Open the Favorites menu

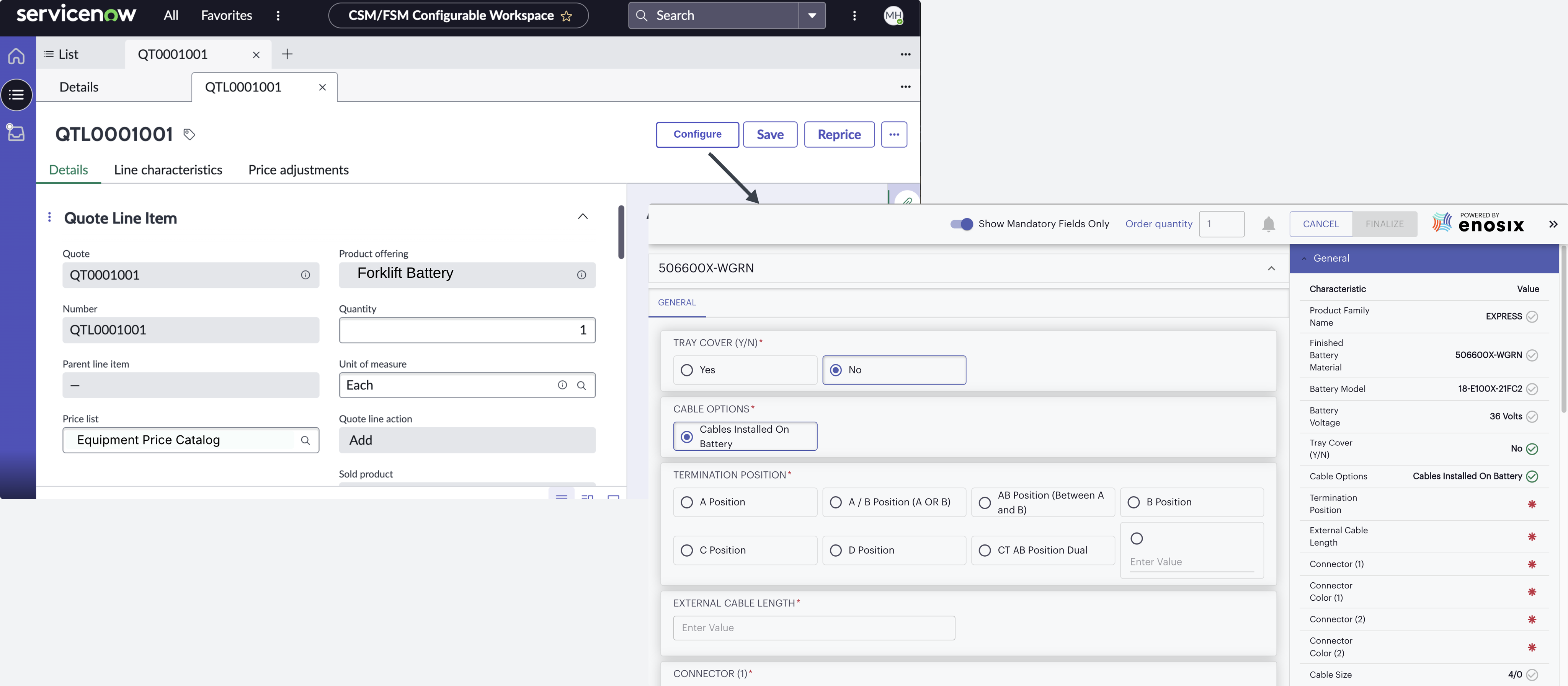(x=226, y=15)
